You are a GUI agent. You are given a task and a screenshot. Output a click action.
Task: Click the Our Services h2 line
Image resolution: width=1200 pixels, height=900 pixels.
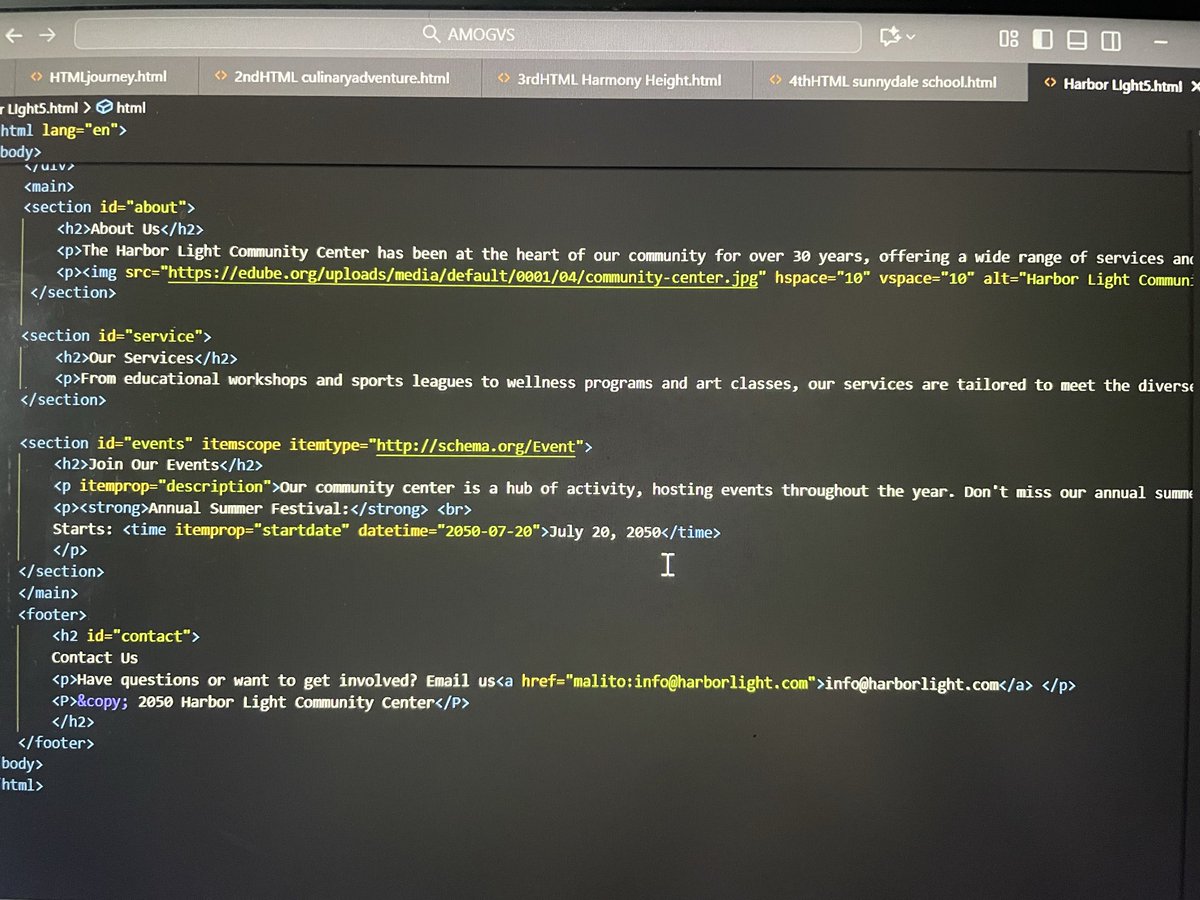click(x=146, y=357)
